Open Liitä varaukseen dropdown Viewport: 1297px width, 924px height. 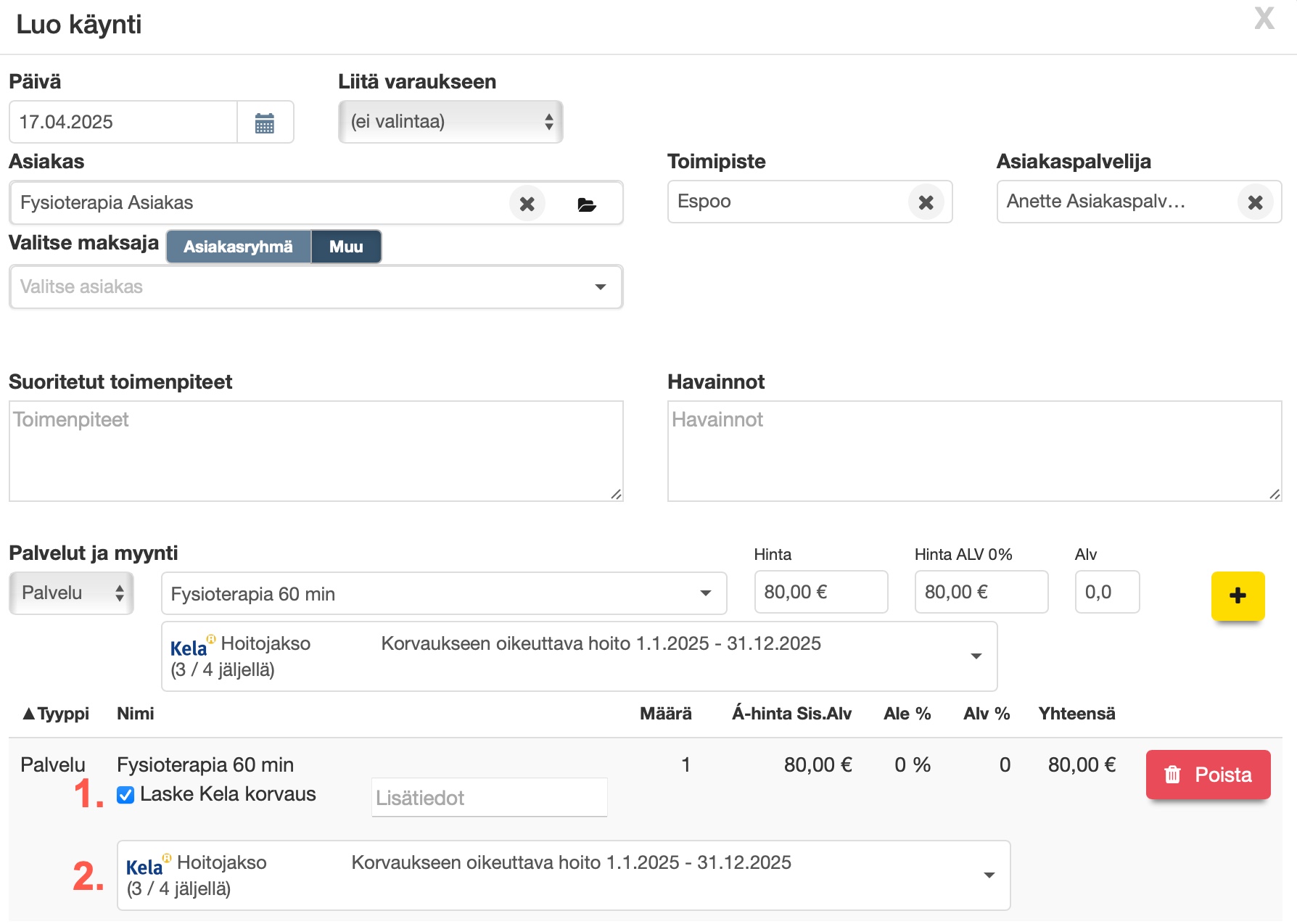pos(450,122)
